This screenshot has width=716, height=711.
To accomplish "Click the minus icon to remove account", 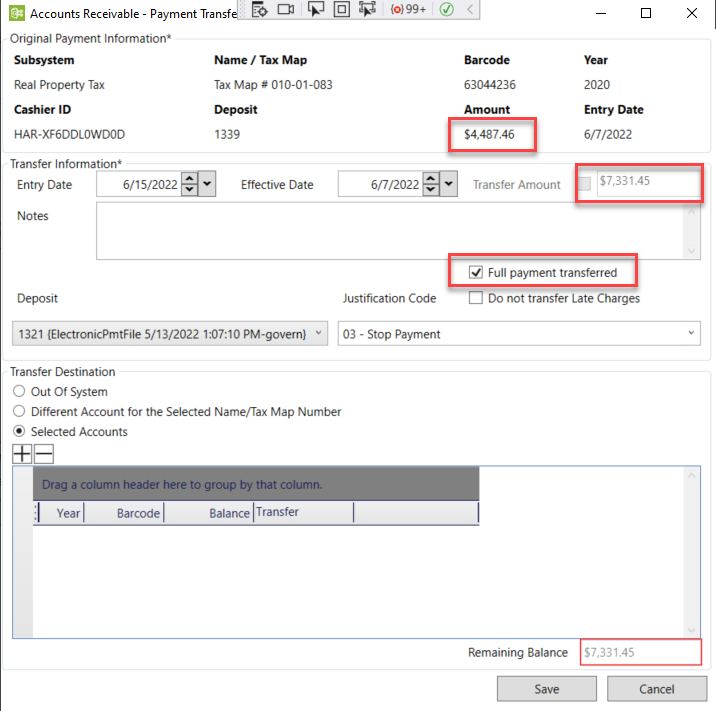I will coord(43,454).
